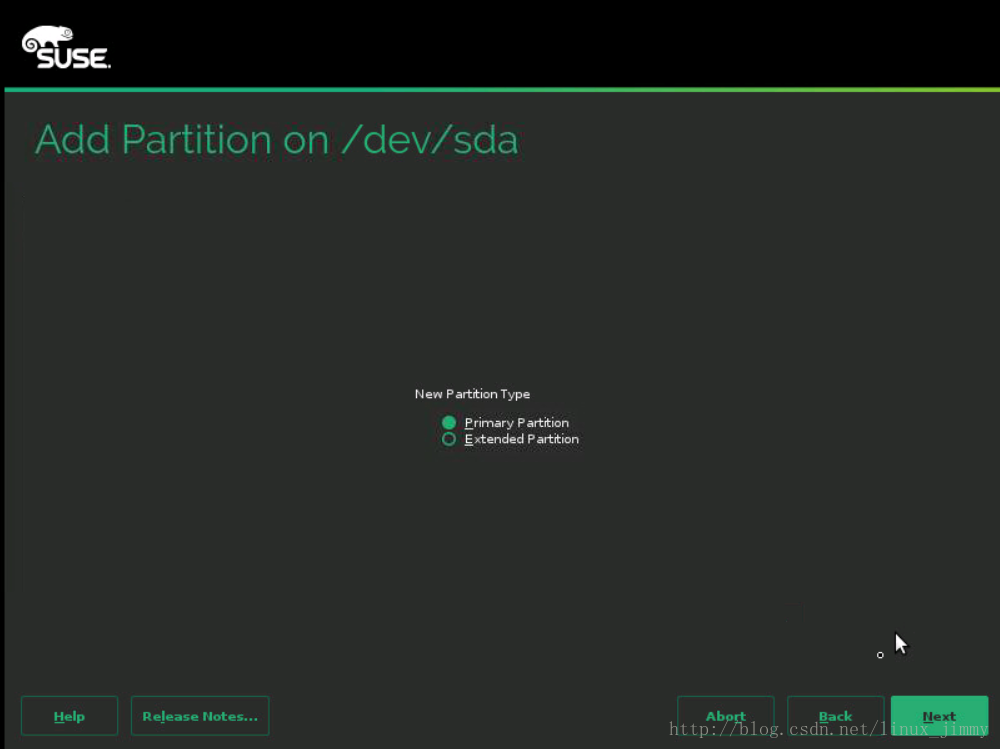Open the Help dialog

[x=70, y=716]
